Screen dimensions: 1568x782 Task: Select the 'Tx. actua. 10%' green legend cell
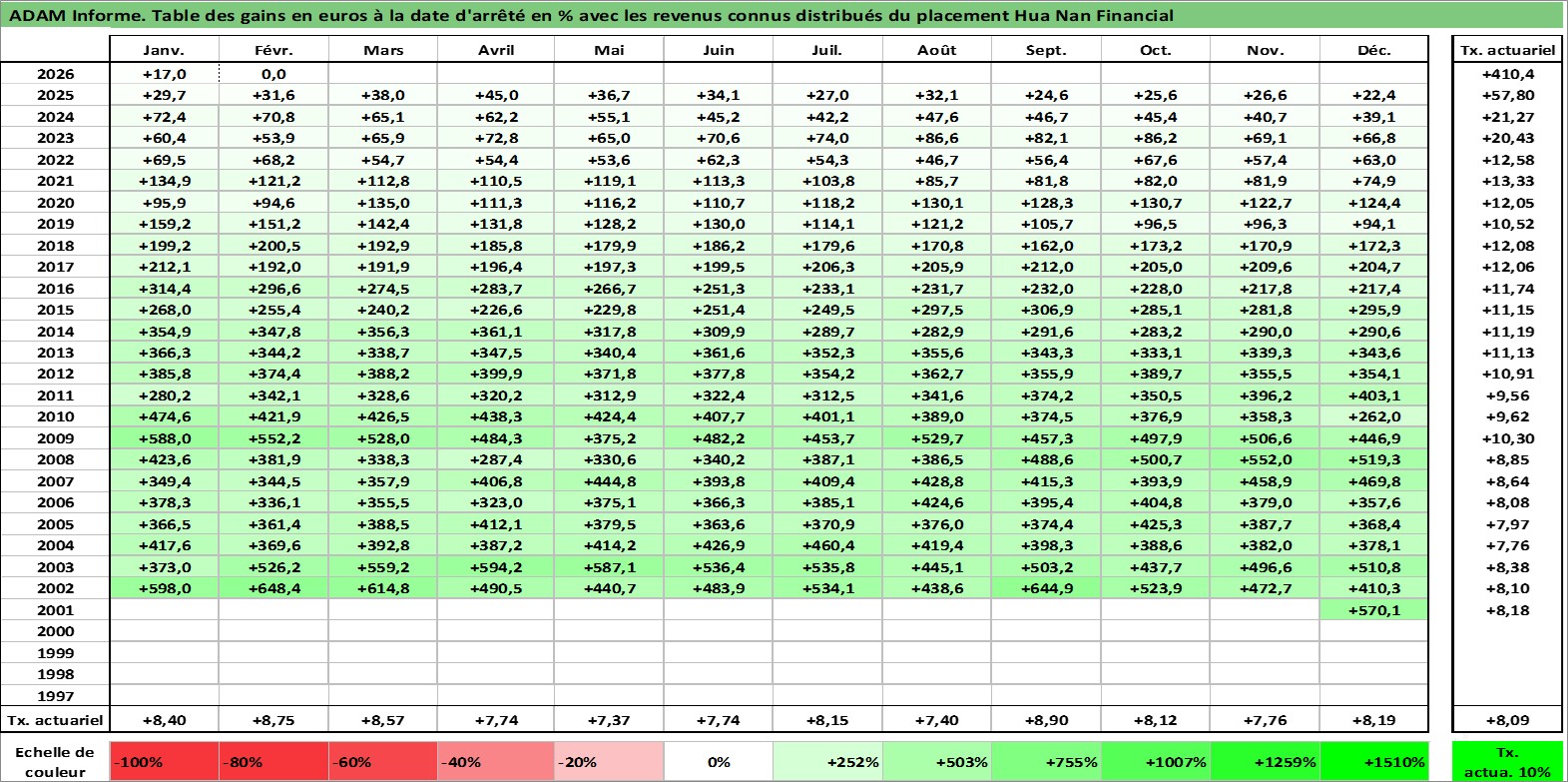1507,762
